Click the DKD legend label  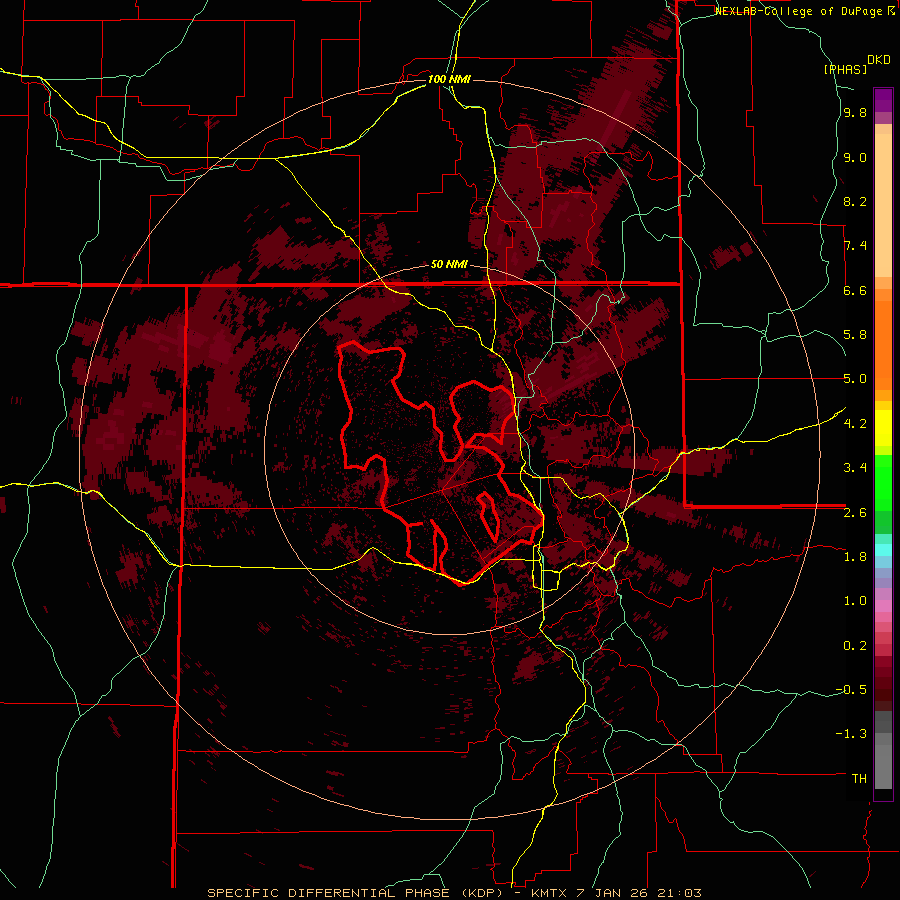tap(879, 60)
